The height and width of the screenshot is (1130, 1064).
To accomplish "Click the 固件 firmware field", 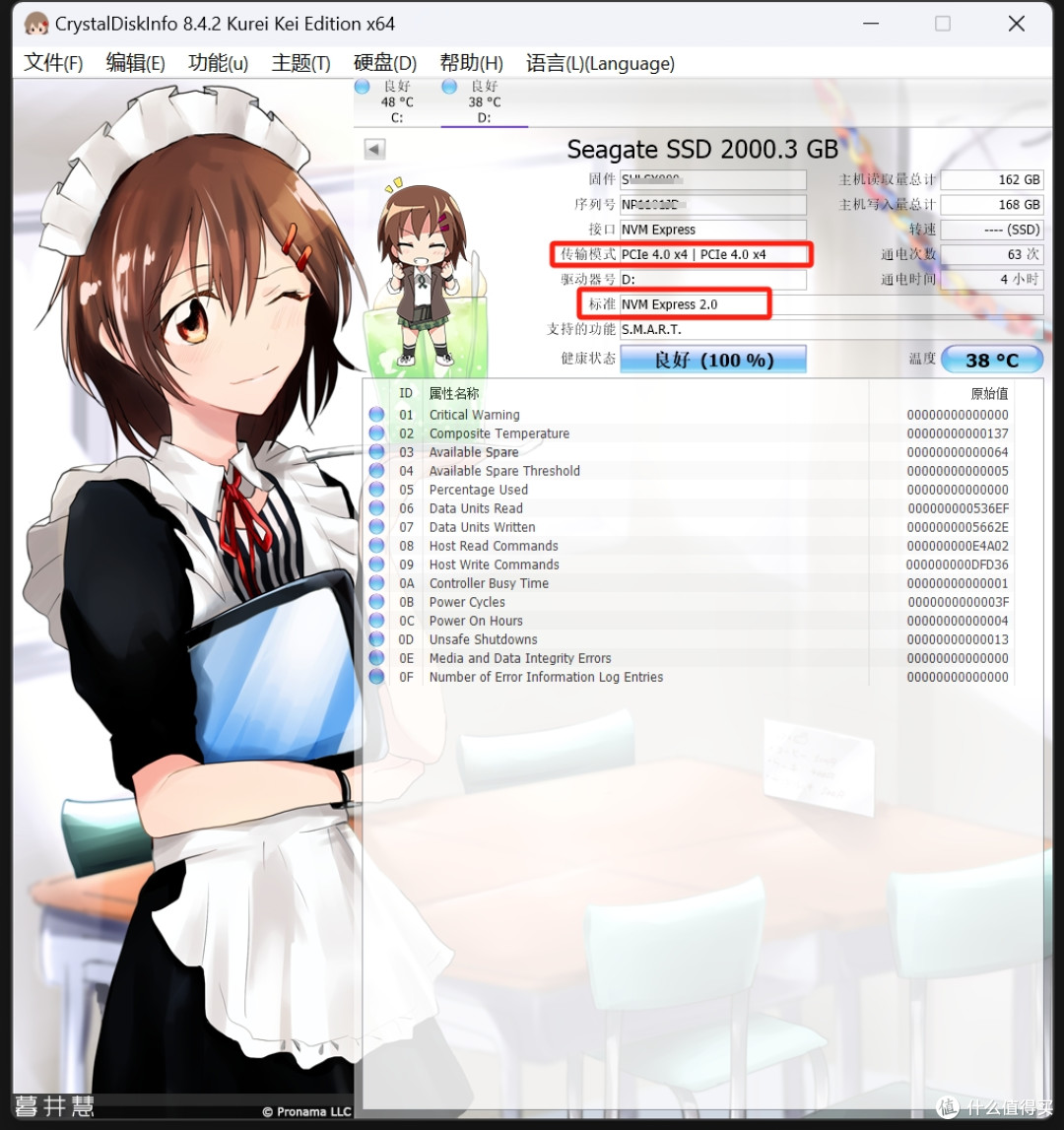I will point(713,179).
